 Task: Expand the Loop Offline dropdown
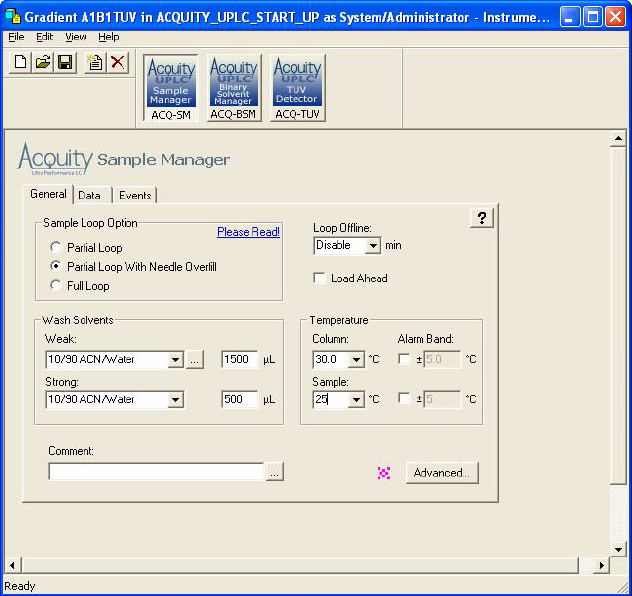(x=373, y=245)
